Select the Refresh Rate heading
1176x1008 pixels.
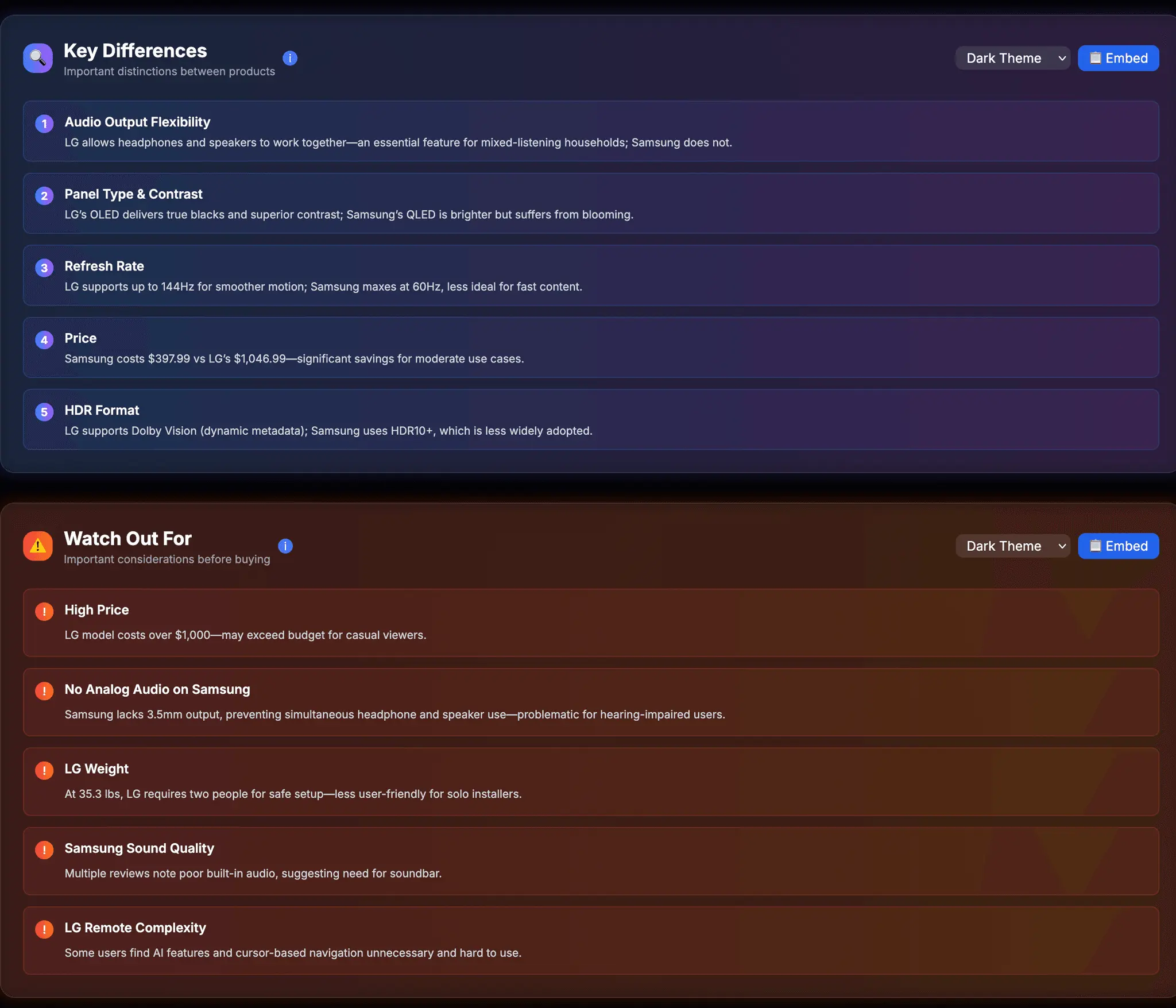coord(104,266)
